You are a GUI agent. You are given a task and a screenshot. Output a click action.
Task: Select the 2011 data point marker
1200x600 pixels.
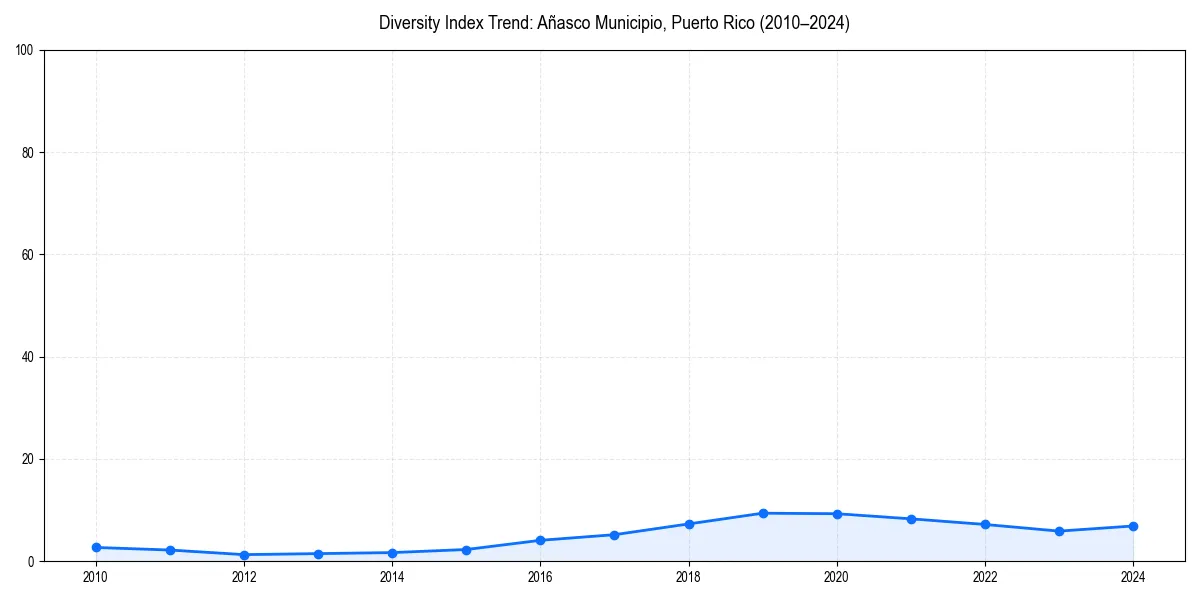[169, 550]
